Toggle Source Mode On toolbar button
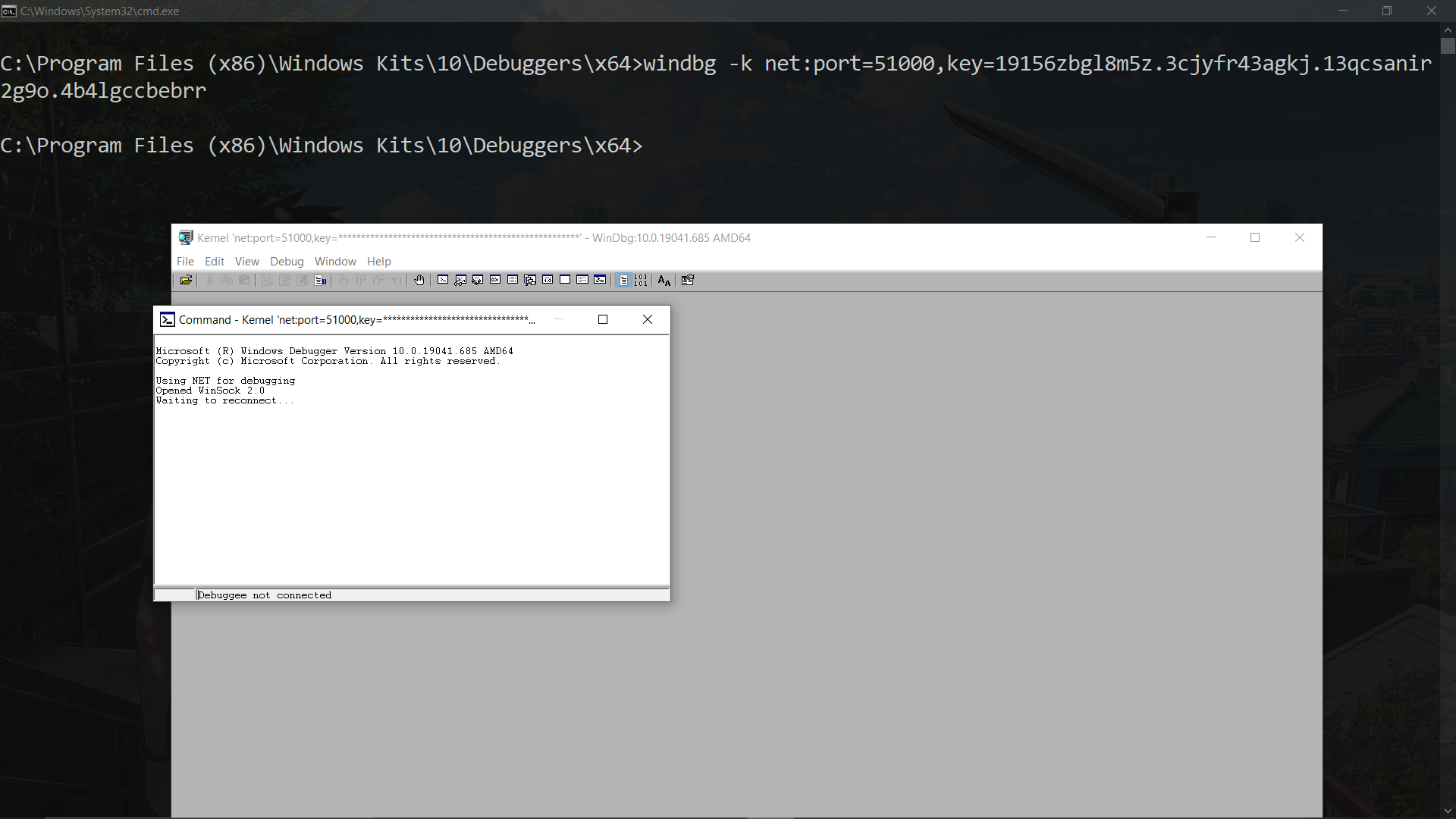Image resolution: width=1456 pixels, height=819 pixels. click(623, 281)
